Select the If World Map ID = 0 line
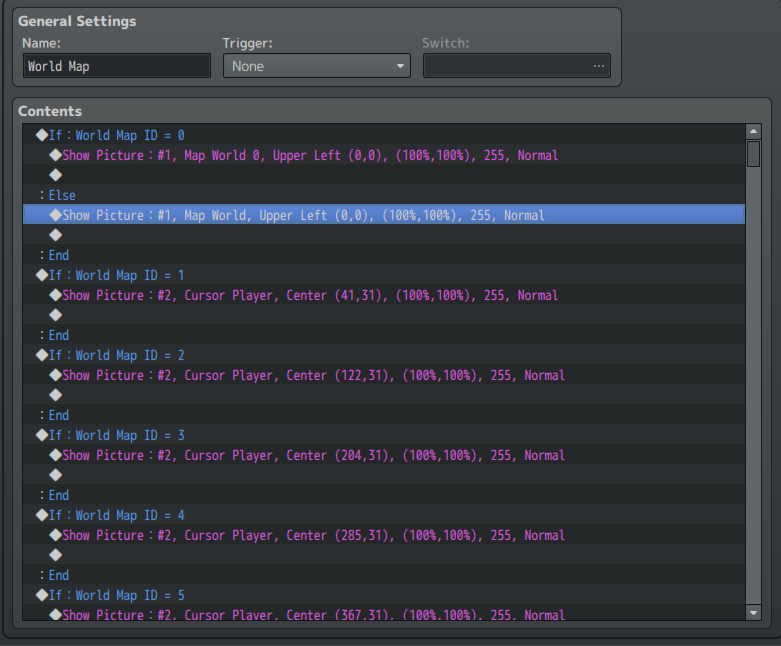 116,135
